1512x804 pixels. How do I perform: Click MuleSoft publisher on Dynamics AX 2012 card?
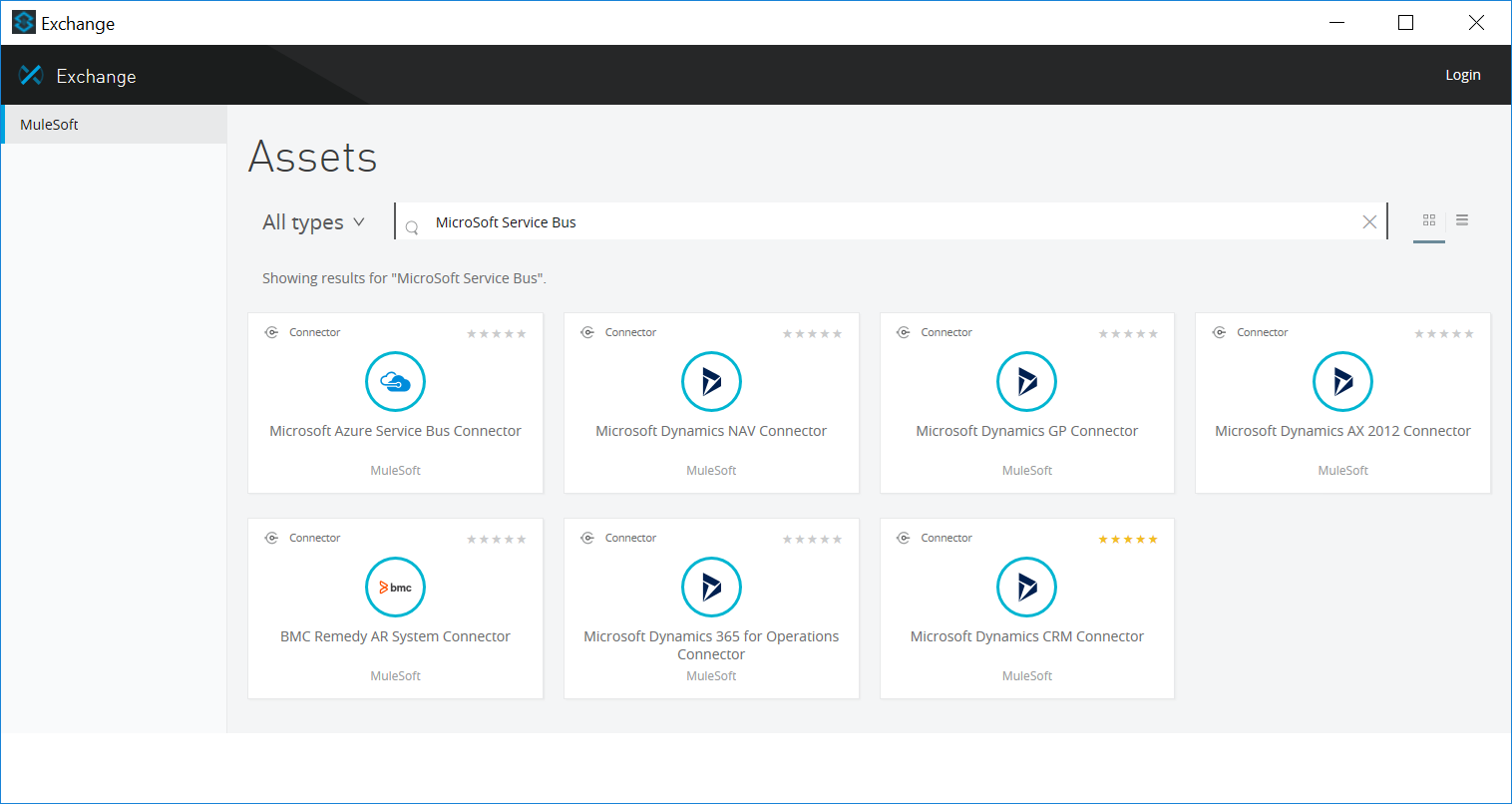(1343, 471)
